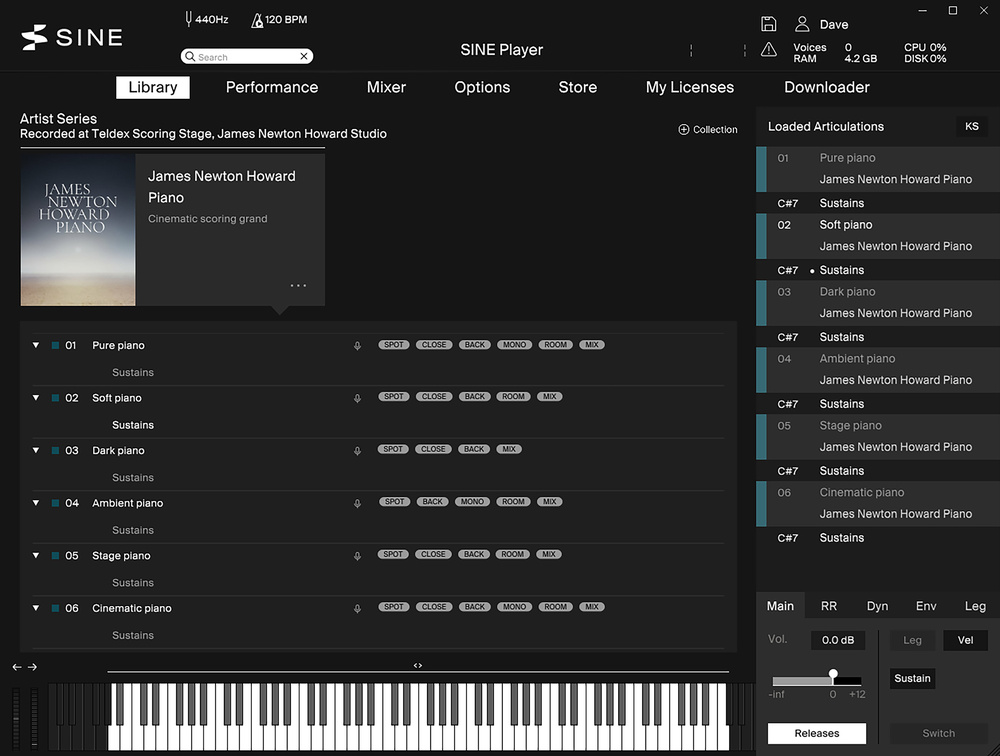The height and width of the screenshot is (756, 1000).
Task: Collapse the 01 Pure piano instrument
Action: tap(36, 346)
